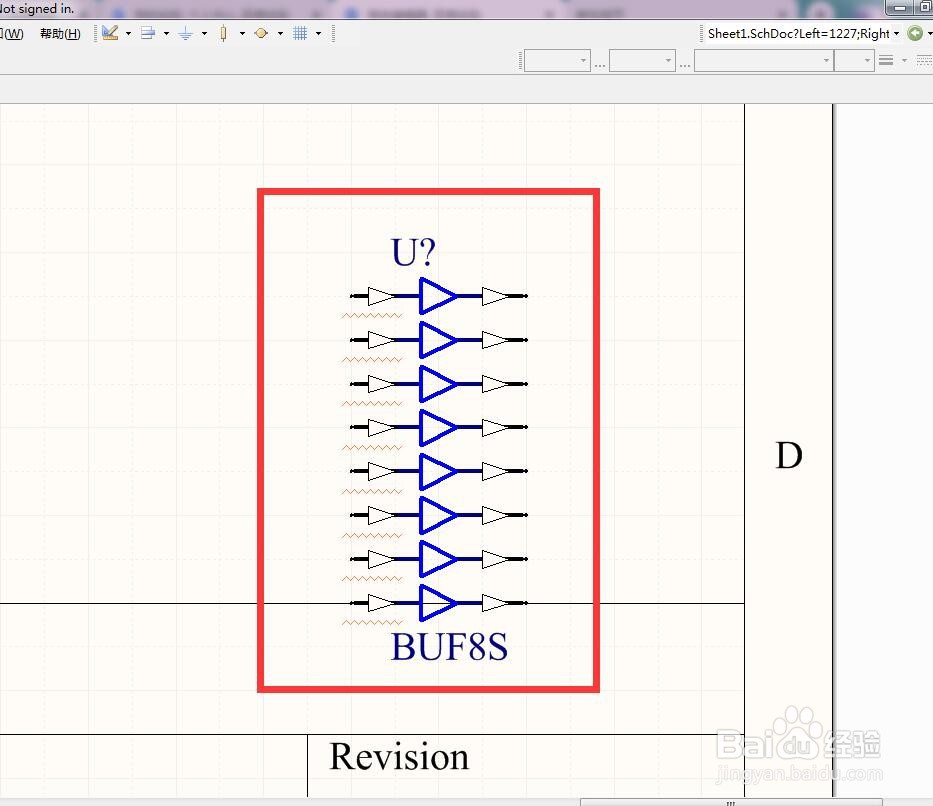Expand the grids dropdown arrow
Viewport: 933px width, 806px height.
point(318,34)
